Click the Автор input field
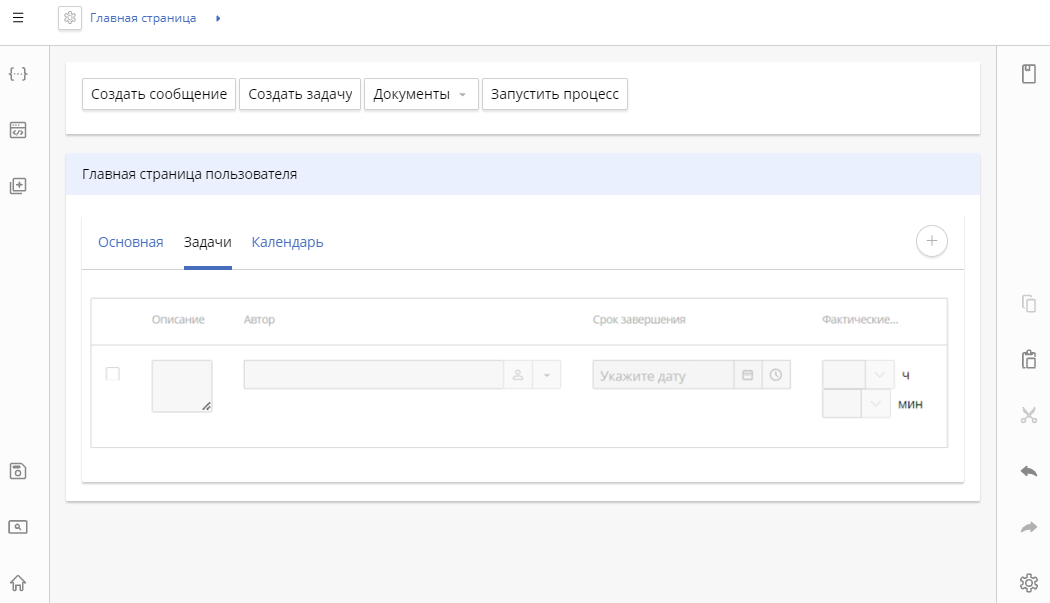 click(x=374, y=375)
